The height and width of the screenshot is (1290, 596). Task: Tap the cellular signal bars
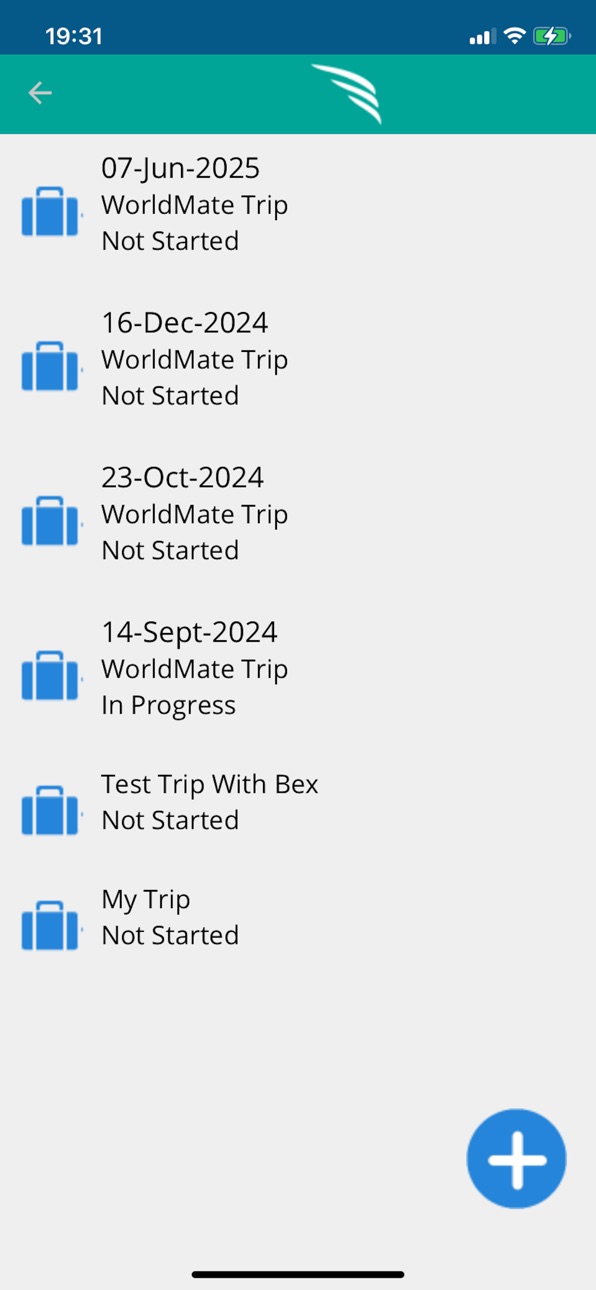(481, 37)
